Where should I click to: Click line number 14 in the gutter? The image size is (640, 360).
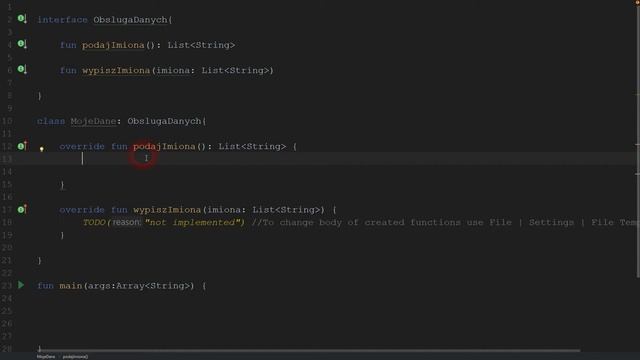7,171
